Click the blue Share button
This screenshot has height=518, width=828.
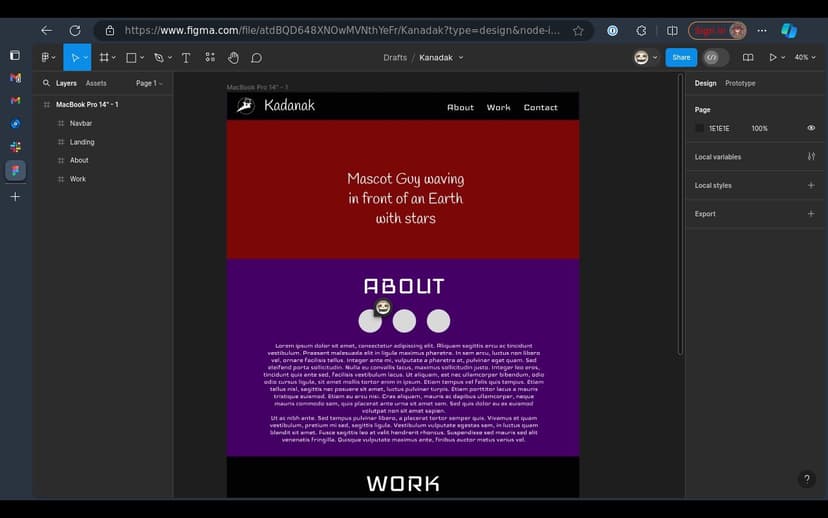pyautogui.click(x=681, y=58)
